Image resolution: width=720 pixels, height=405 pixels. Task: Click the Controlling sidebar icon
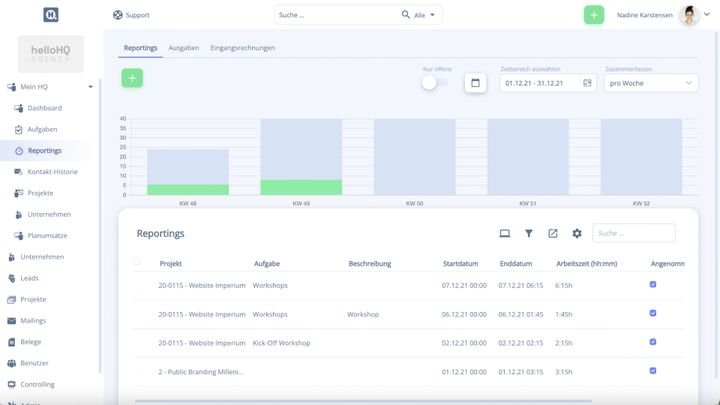[x=11, y=384]
